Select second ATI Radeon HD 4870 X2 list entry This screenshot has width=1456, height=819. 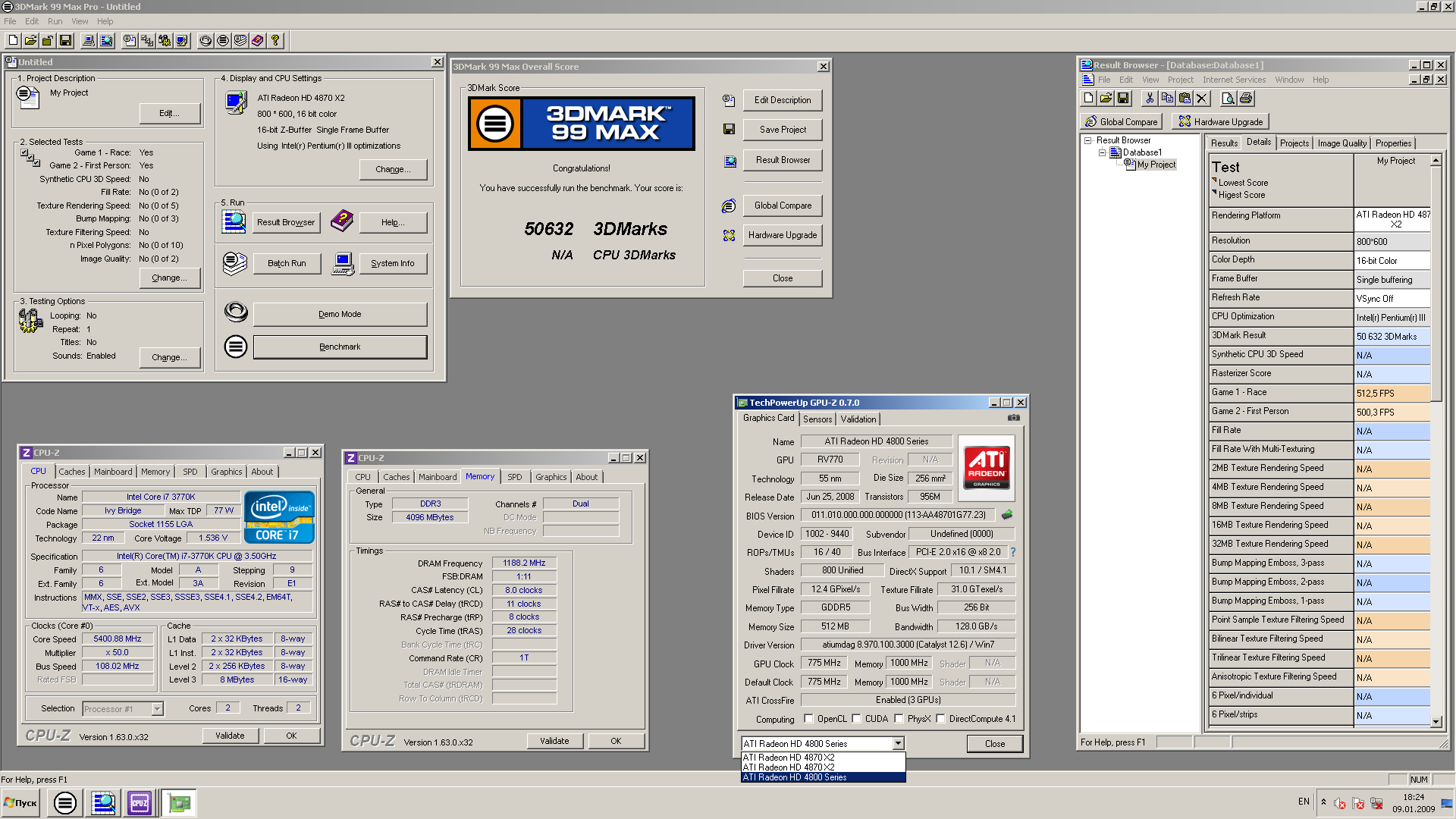[x=823, y=767]
